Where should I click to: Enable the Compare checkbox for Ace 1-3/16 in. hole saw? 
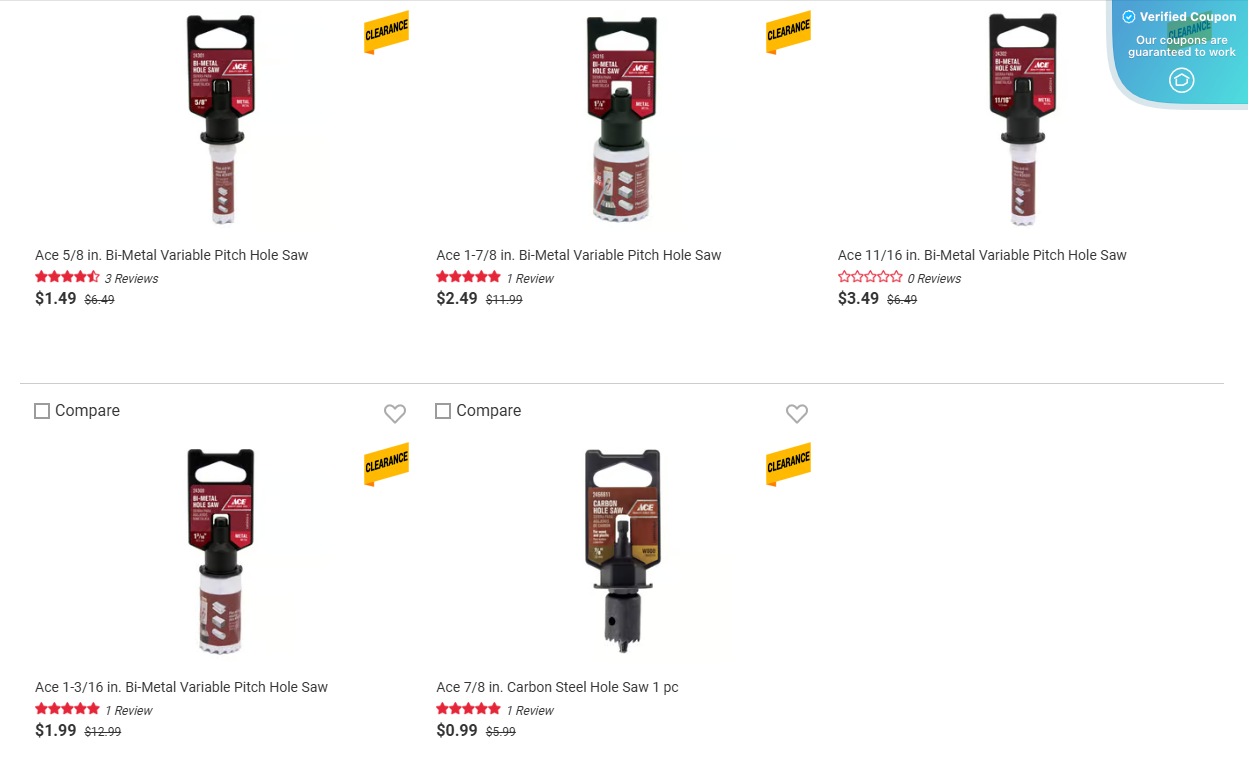[x=41, y=410]
